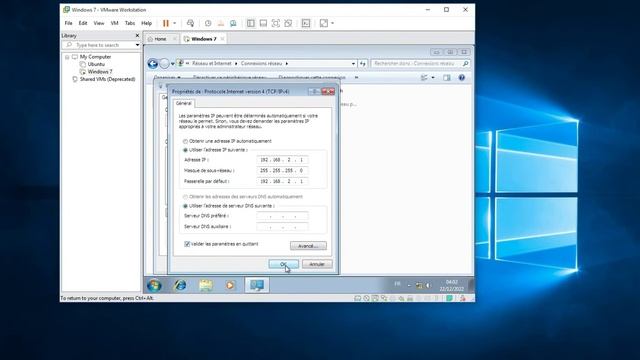The width and height of the screenshot is (640, 360).
Task: Click the Passerelle par défaut field
Action: click(282, 181)
